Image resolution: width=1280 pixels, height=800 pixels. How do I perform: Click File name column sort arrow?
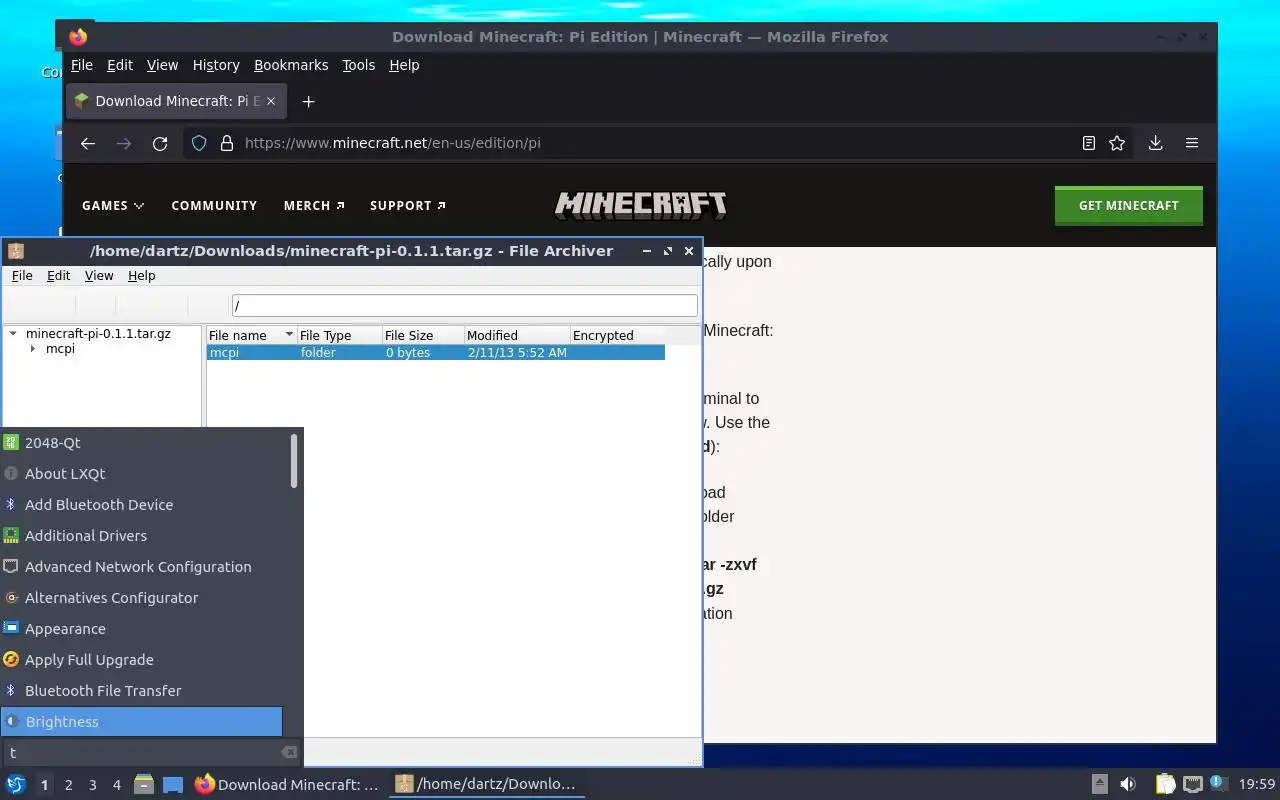click(x=289, y=335)
